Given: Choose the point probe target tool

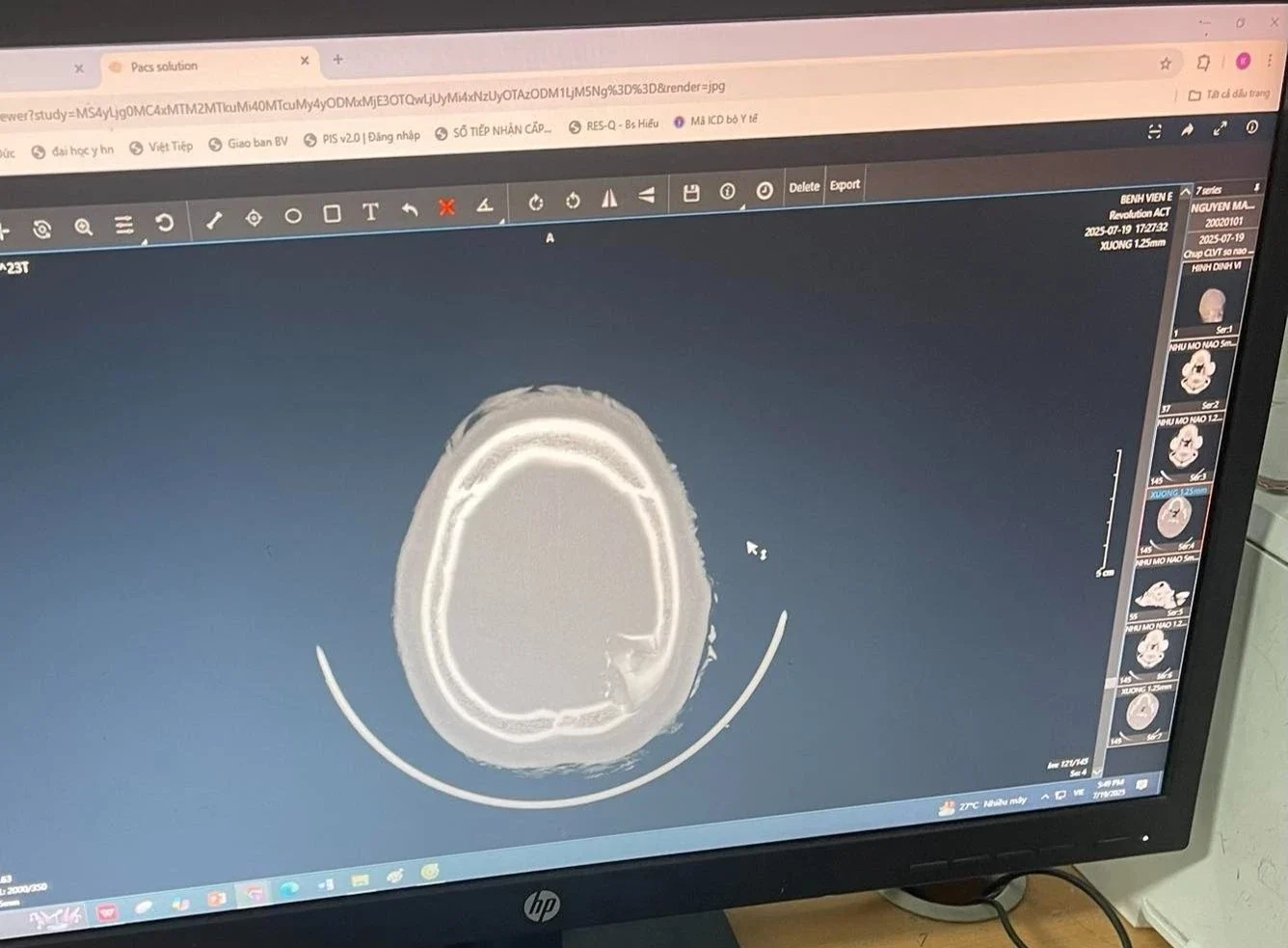Looking at the screenshot, I should click(254, 218).
